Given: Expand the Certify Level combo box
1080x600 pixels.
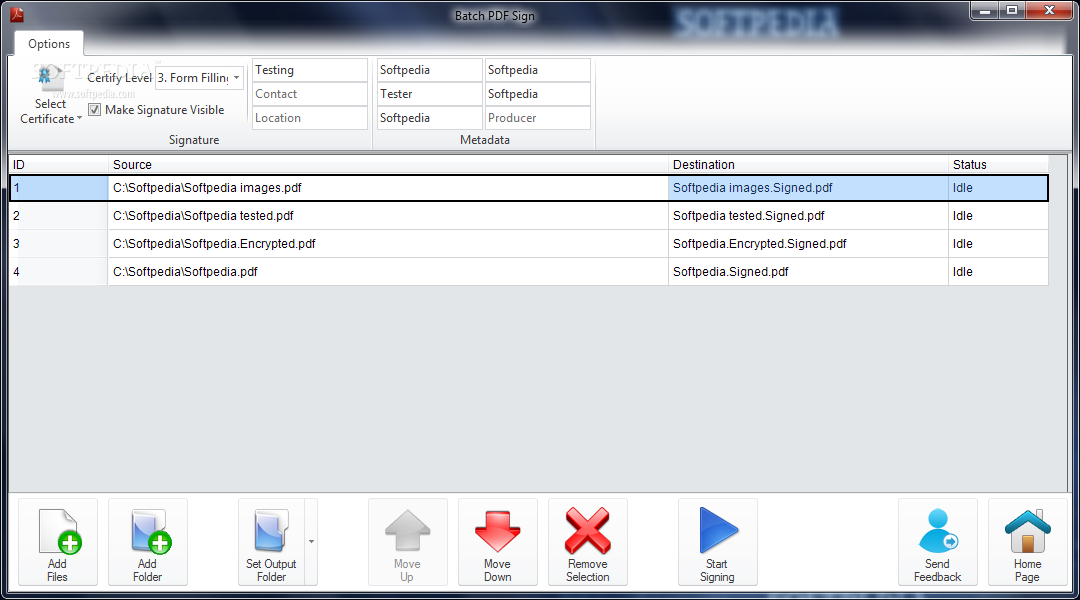Looking at the screenshot, I should pyautogui.click(x=236, y=78).
